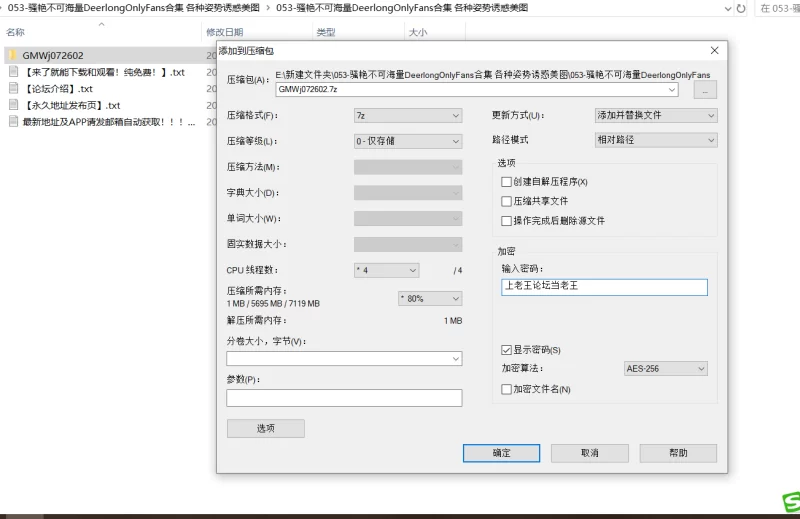Click the 【论坛介绍】.txt file icon
Screen dimensions: 800x519
pos(13,89)
